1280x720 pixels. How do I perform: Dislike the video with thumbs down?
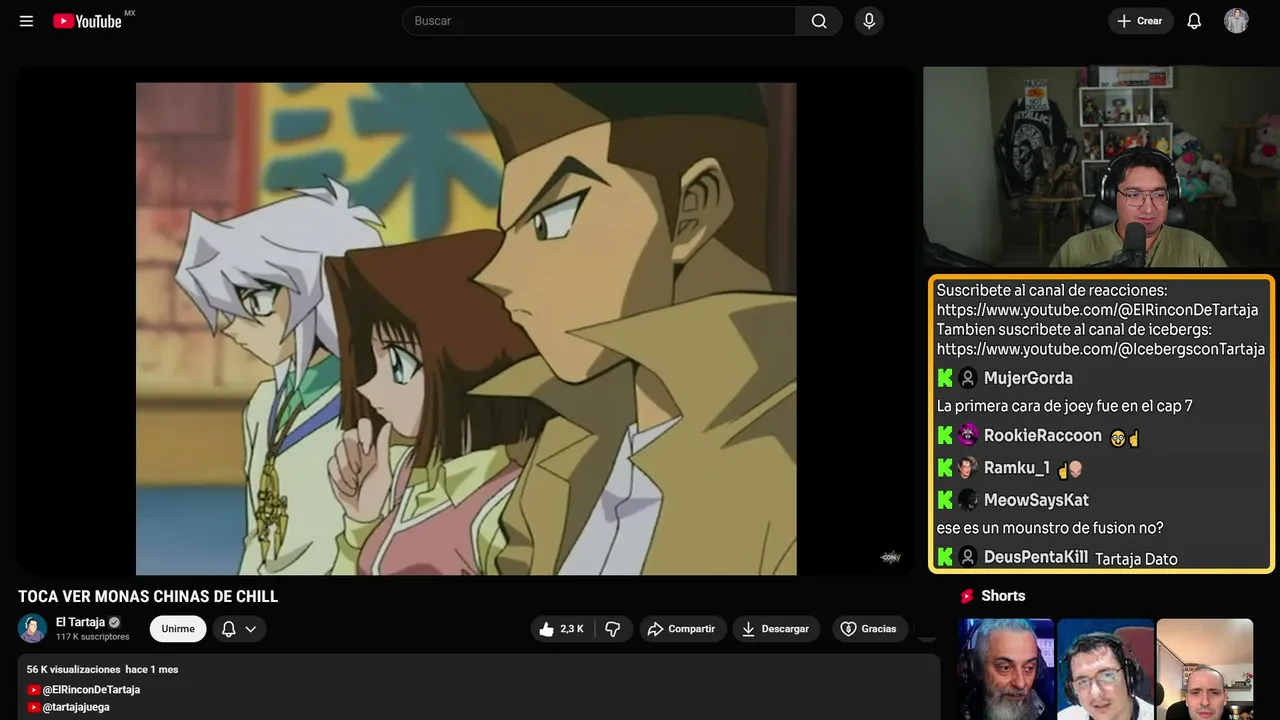pyautogui.click(x=613, y=629)
